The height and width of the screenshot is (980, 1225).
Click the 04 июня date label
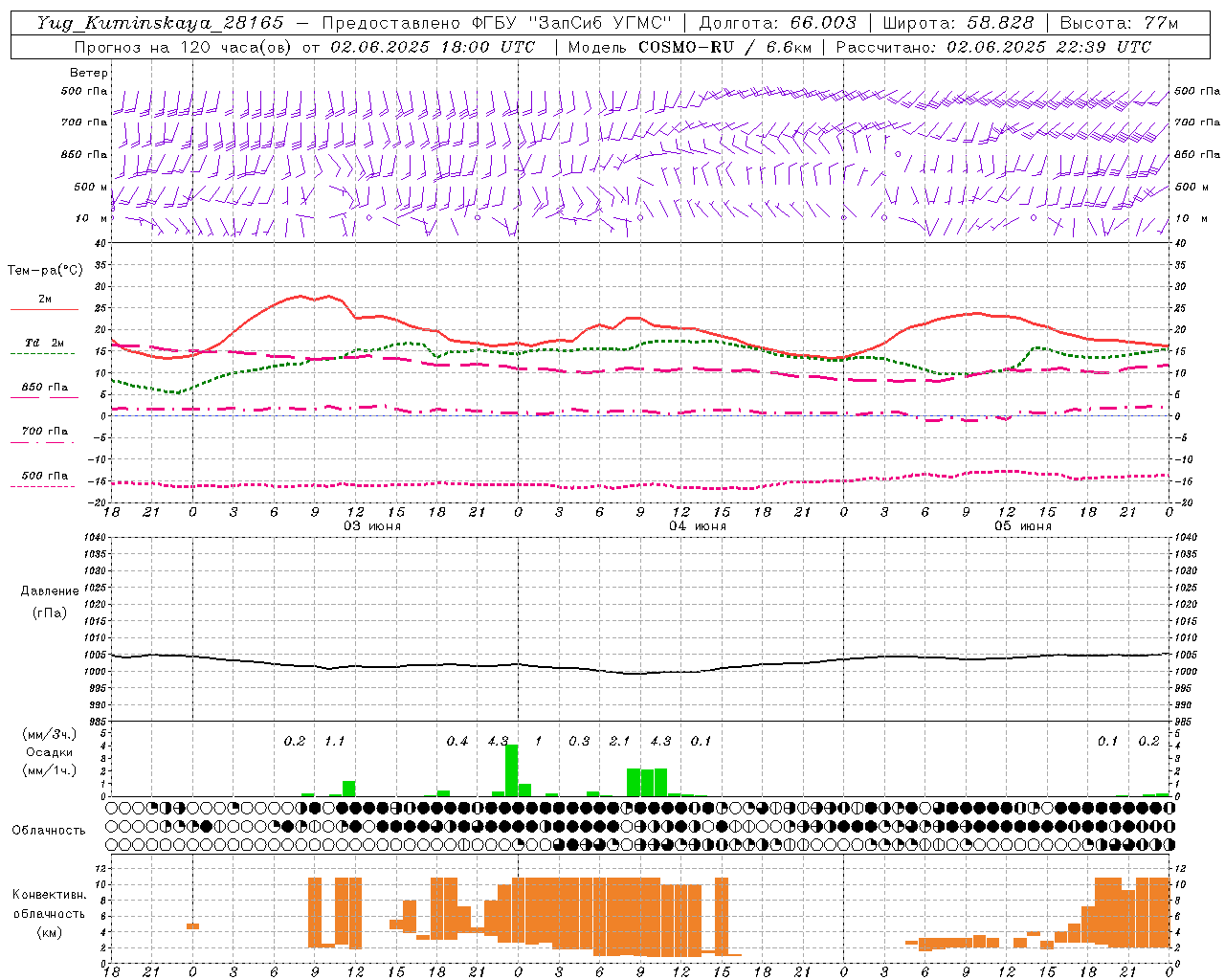[x=698, y=526]
